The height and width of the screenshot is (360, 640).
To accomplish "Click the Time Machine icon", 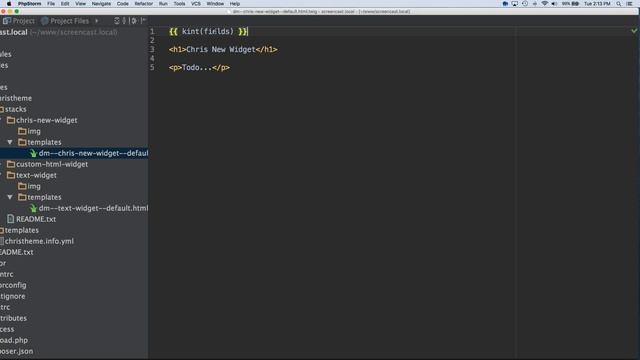I will pos(525,4).
